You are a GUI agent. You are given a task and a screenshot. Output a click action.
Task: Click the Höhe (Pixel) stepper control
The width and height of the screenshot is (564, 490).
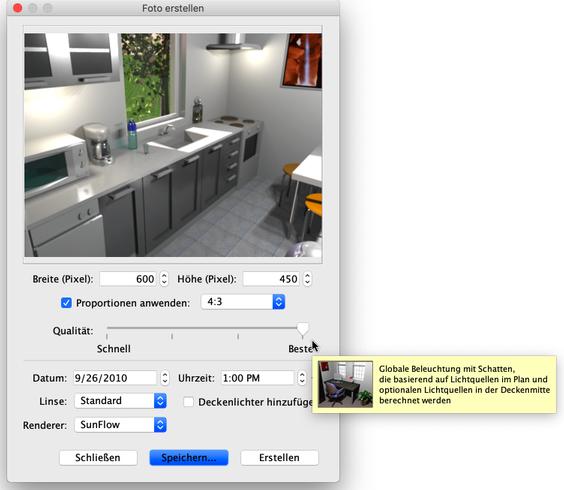coord(307,279)
